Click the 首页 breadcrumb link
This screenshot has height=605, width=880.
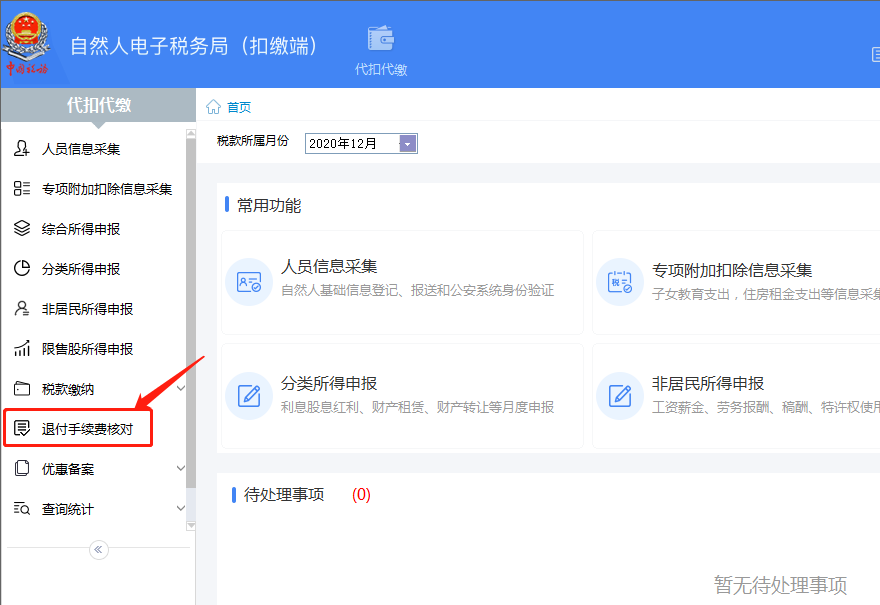tap(239, 107)
